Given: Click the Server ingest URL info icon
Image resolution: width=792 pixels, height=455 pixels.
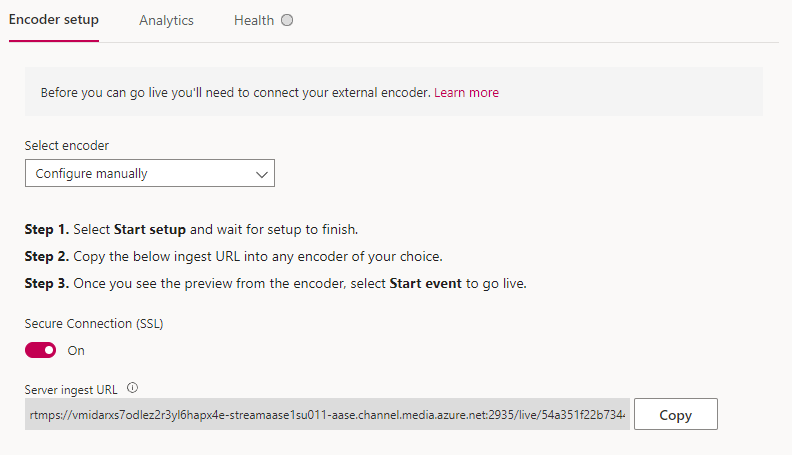Looking at the screenshot, I should [x=132, y=388].
